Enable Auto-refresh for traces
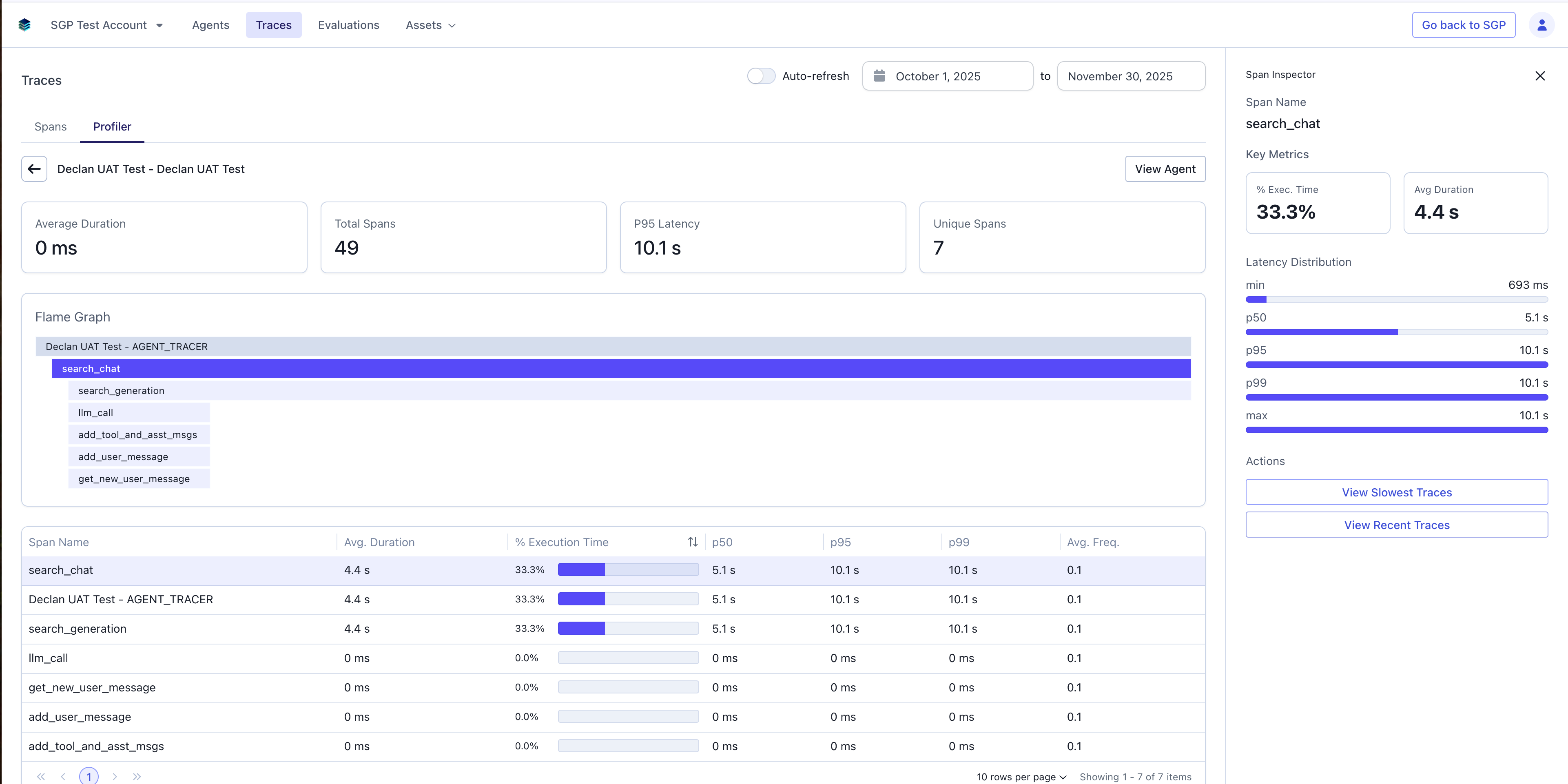 tap(760, 75)
